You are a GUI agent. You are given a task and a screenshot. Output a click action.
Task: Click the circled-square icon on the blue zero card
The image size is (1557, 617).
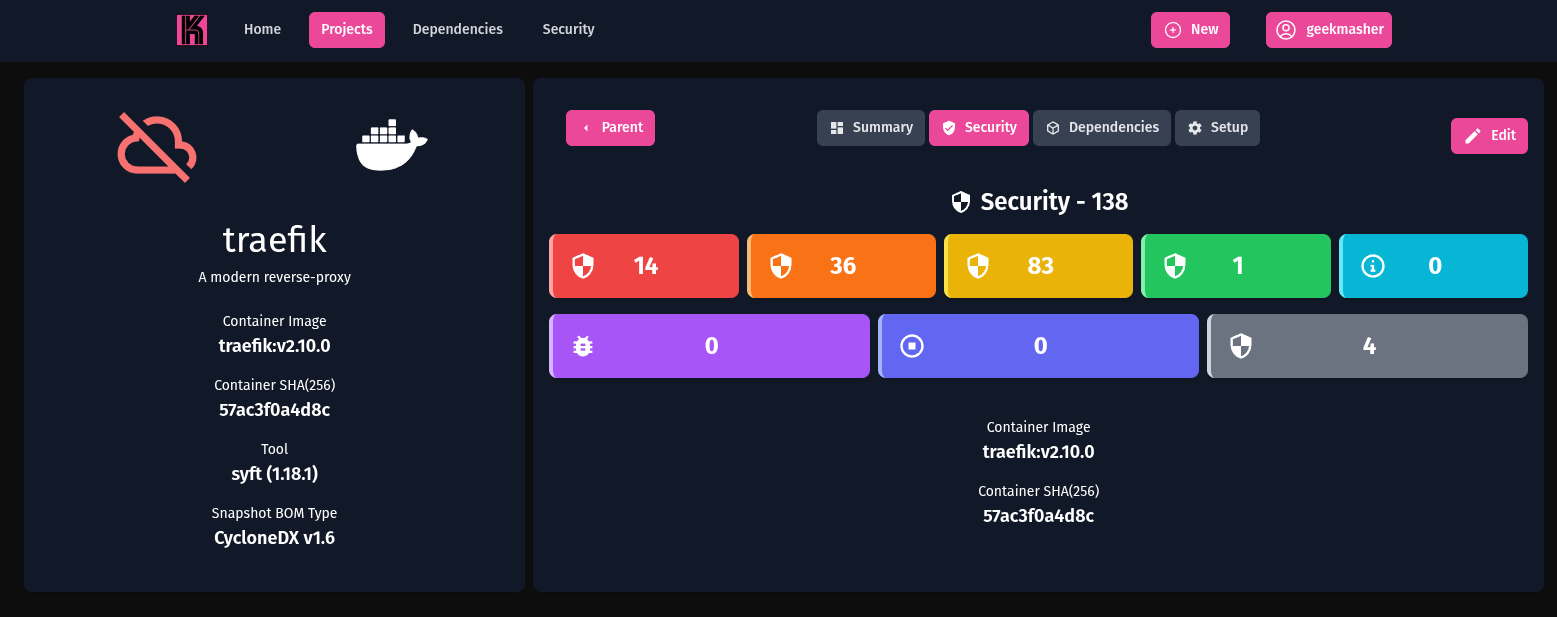[x=911, y=345]
